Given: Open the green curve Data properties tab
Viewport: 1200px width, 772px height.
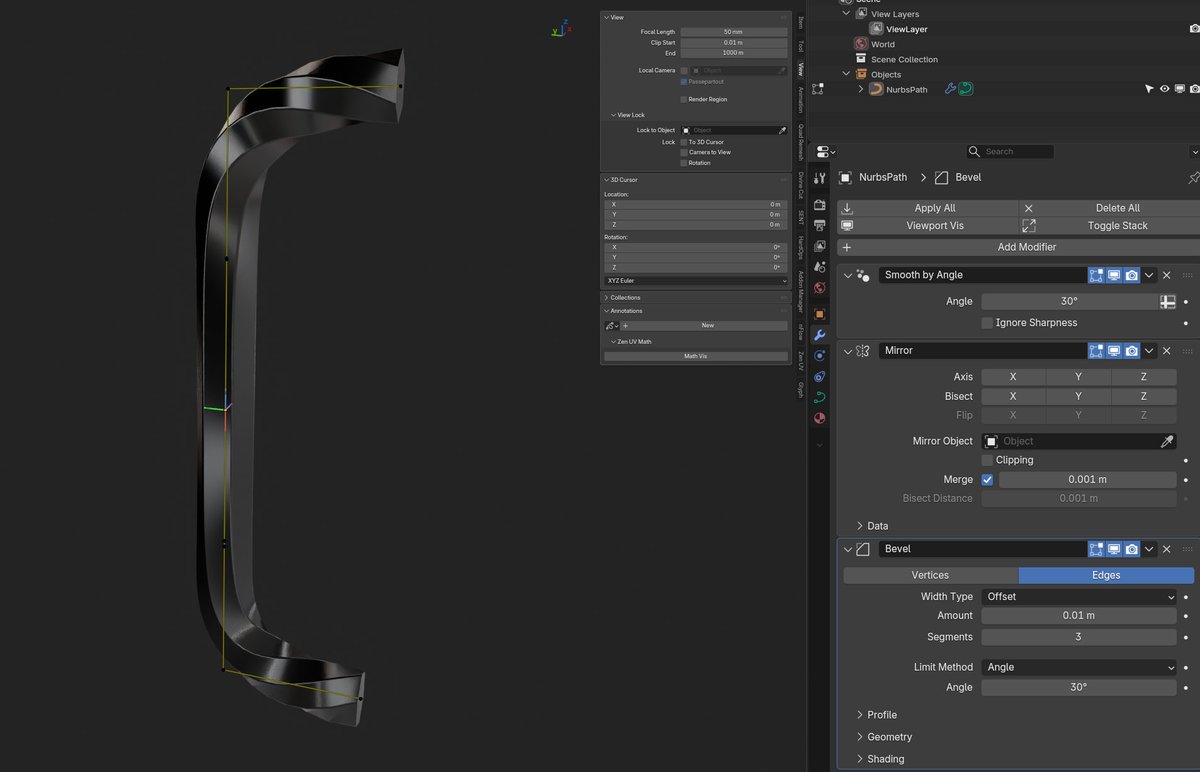Looking at the screenshot, I should click(x=820, y=398).
